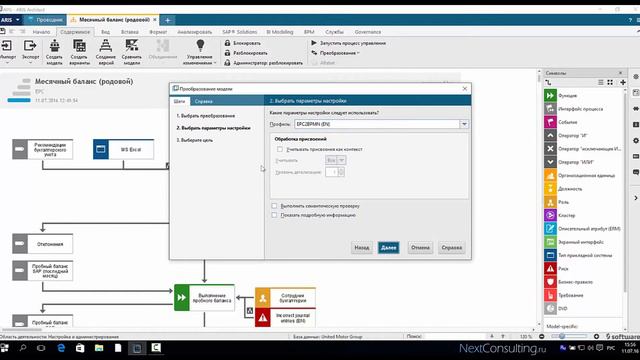Add symbols with plus icon in Символы panel
The image size is (640, 360).
pos(623,82)
